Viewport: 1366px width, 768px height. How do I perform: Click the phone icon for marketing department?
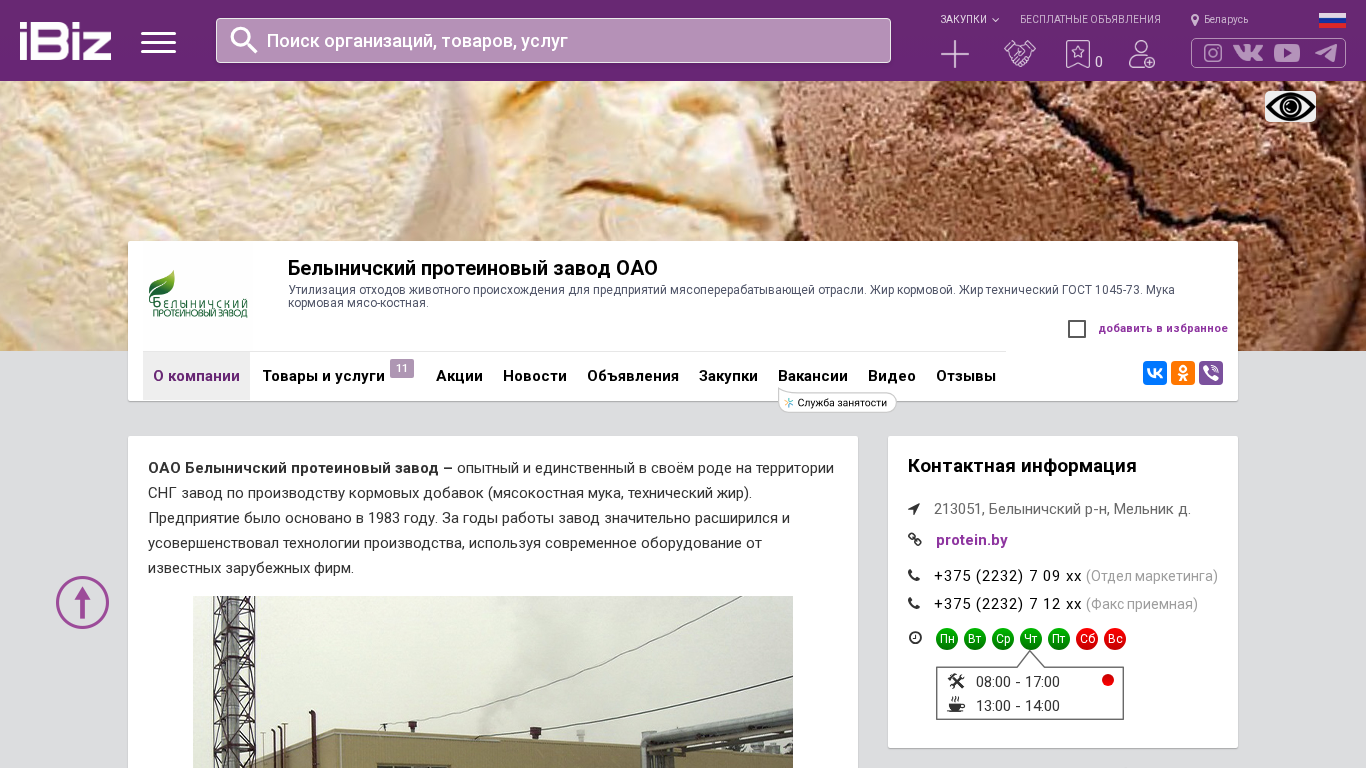[914, 575]
